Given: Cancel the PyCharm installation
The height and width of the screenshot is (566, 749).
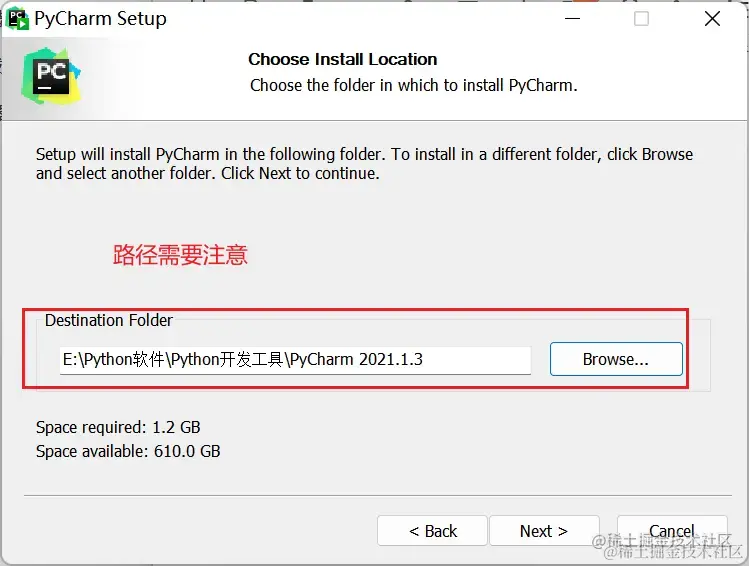Looking at the screenshot, I should coord(672,531).
